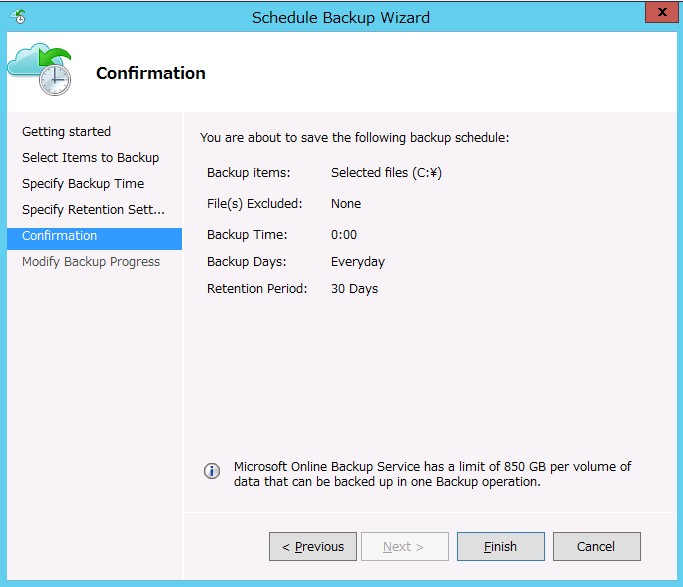
Task: Click the 30 Days Retention Period value
Action: tap(354, 289)
